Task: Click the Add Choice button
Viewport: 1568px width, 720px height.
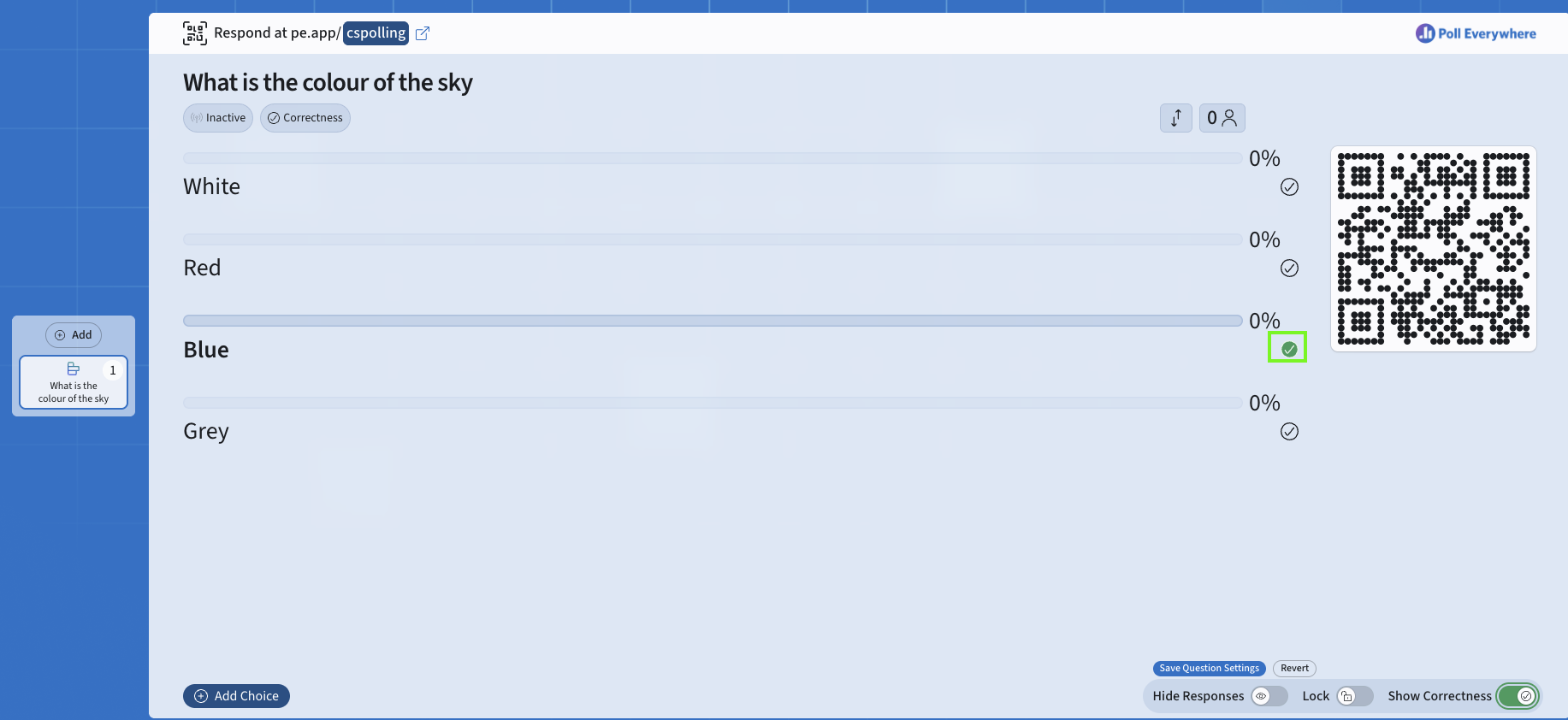Action: tap(236, 696)
